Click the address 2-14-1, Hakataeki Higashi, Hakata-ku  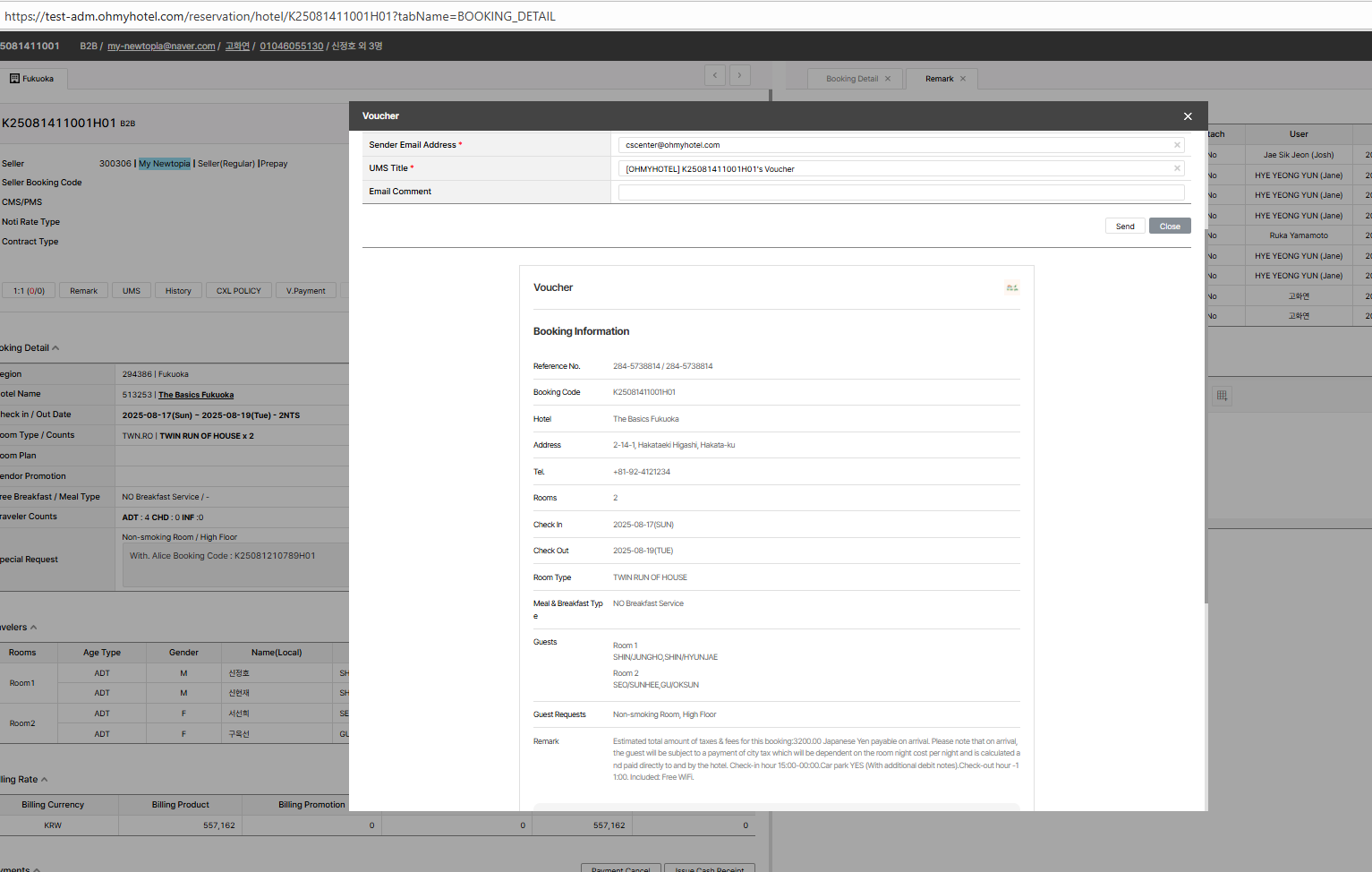pyautogui.click(x=674, y=445)
